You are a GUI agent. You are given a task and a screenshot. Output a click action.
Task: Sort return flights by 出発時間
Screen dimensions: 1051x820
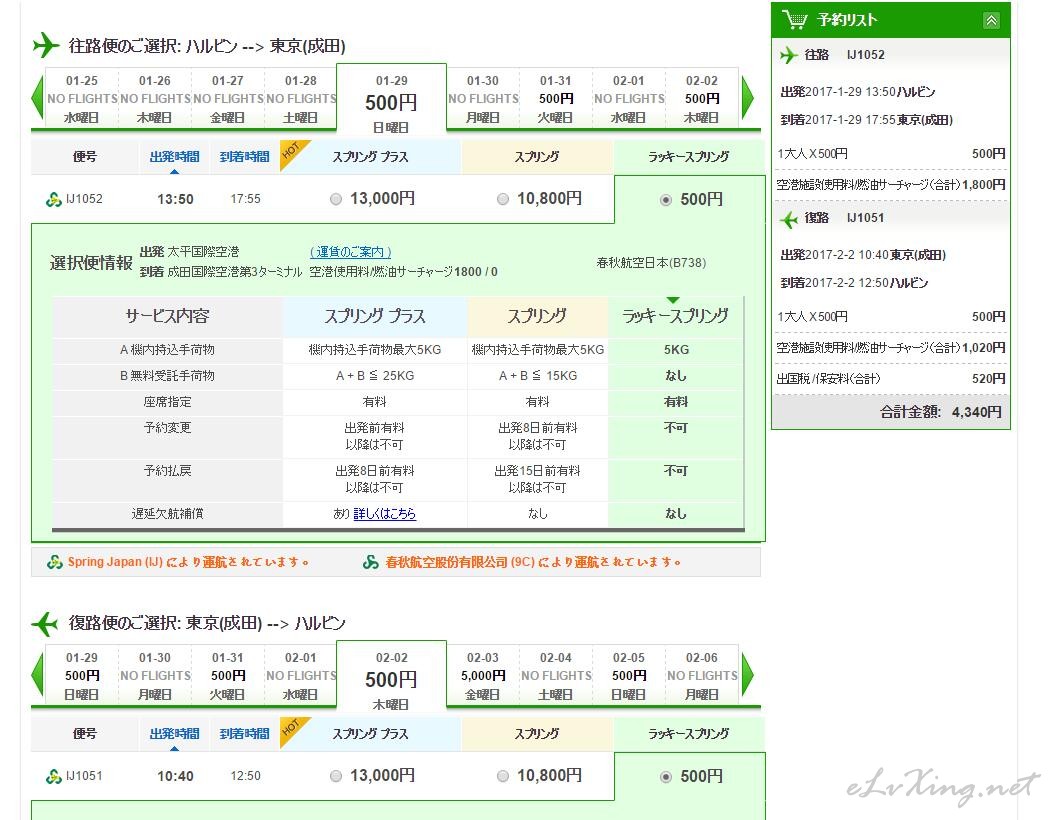tap(174, 734)
